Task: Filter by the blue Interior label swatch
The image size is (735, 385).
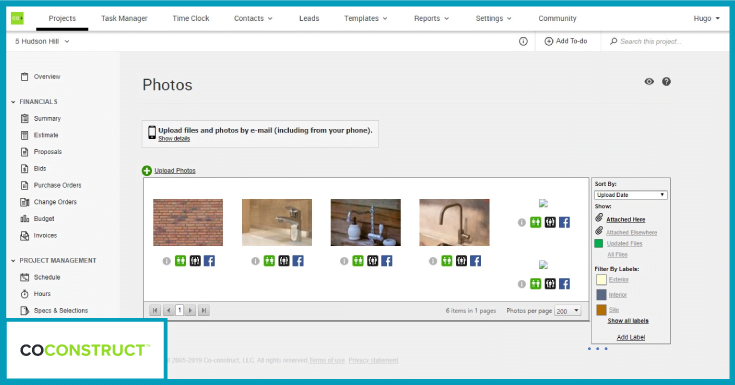Action: click(x=601, y=294)
